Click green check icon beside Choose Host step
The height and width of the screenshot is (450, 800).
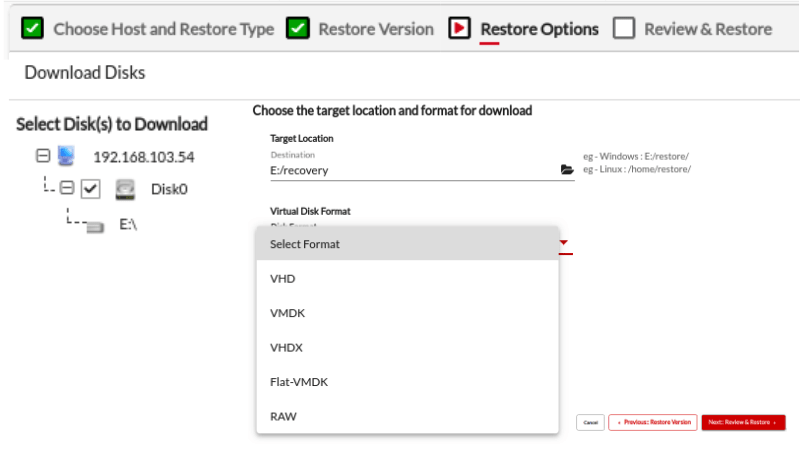(x=32, y=28)
